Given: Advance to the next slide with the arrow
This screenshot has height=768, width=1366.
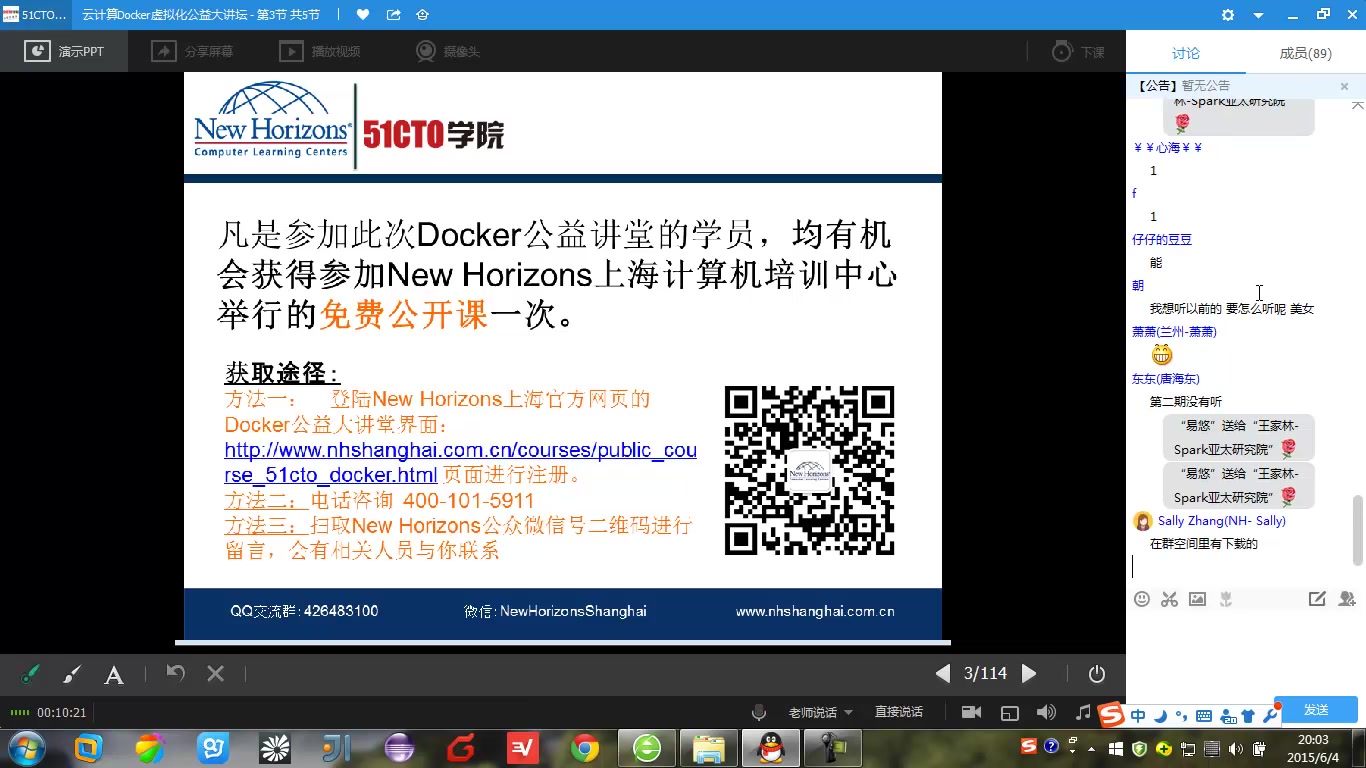Looking at the screenshot, I should point(1029,674).
